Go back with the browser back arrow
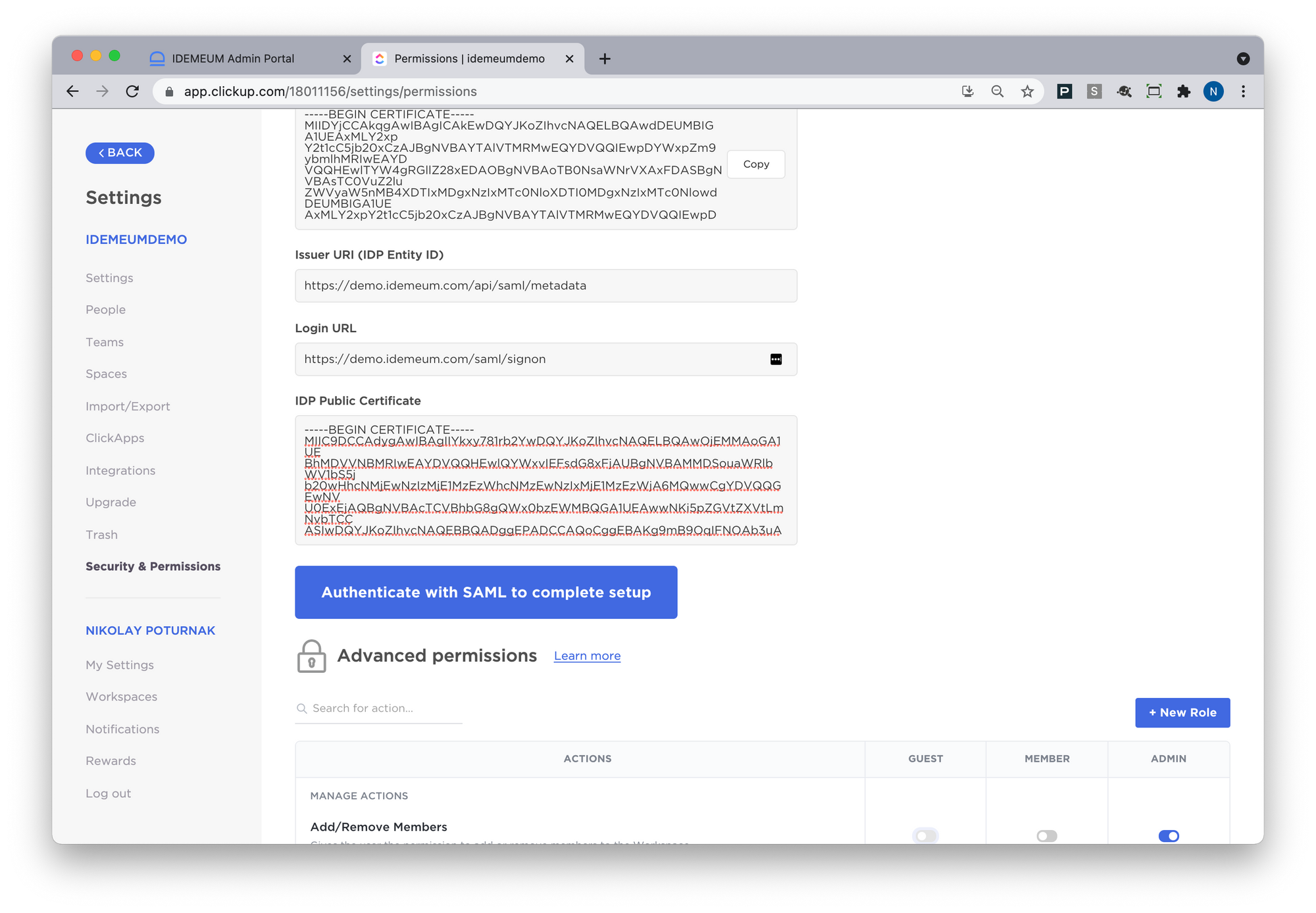The width and height of the screenshot is (1316, 913). tap(72, 91)
